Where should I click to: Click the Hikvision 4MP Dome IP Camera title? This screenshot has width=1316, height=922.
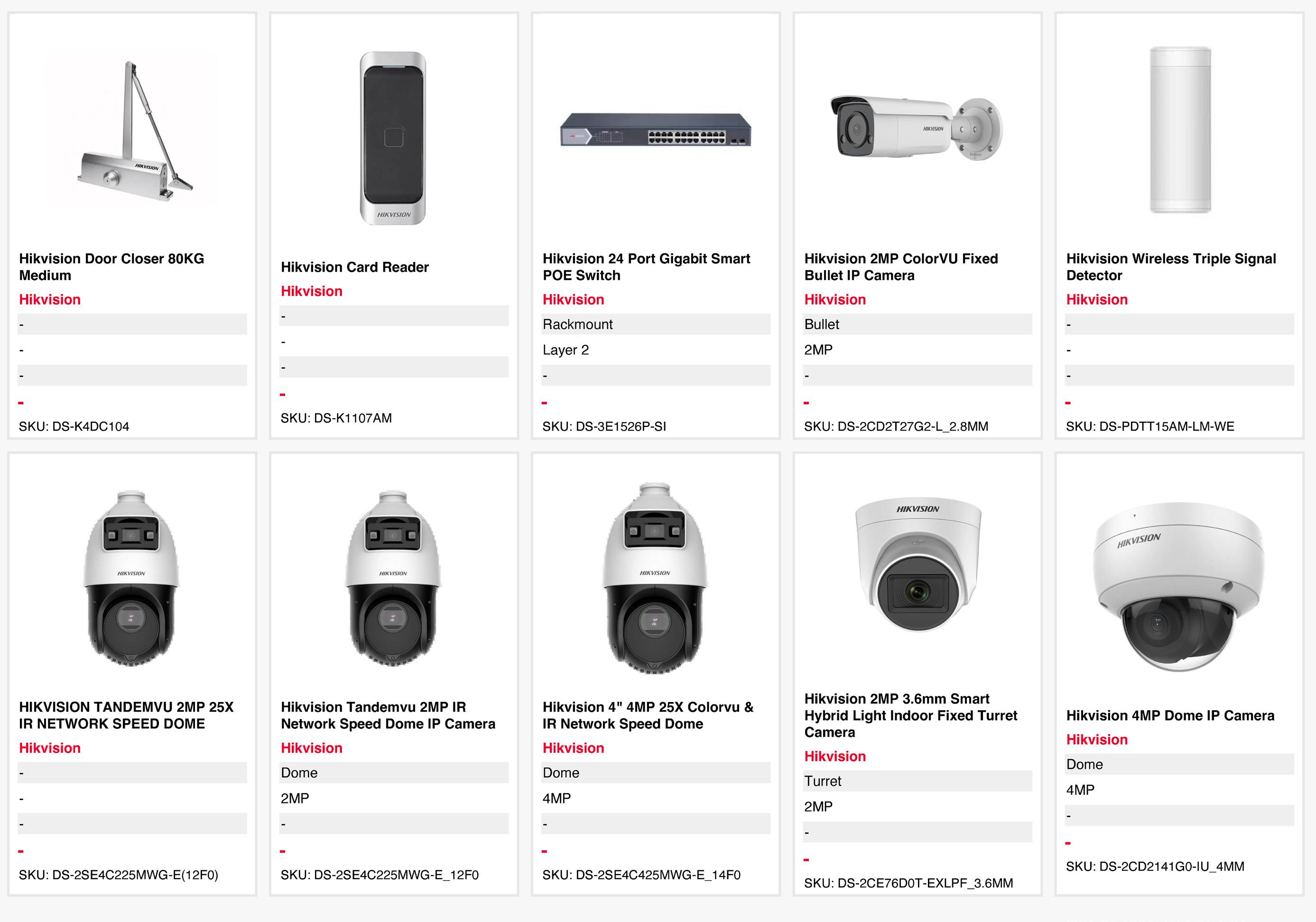pyautogui.click(x=1170, y=715)
